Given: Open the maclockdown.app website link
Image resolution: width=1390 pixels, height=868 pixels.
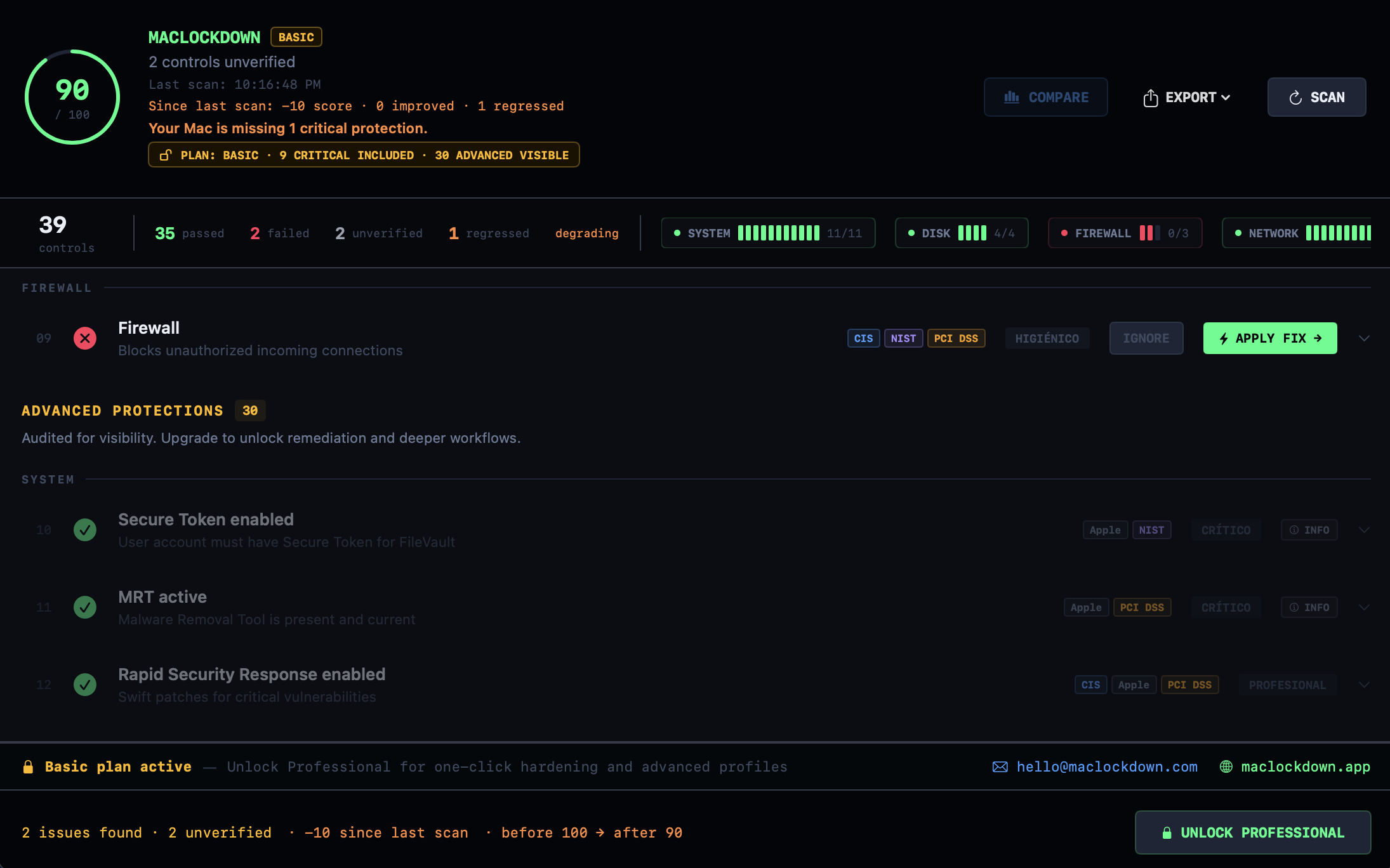Looking at the screenshot, I should [x=1305, y=766].
